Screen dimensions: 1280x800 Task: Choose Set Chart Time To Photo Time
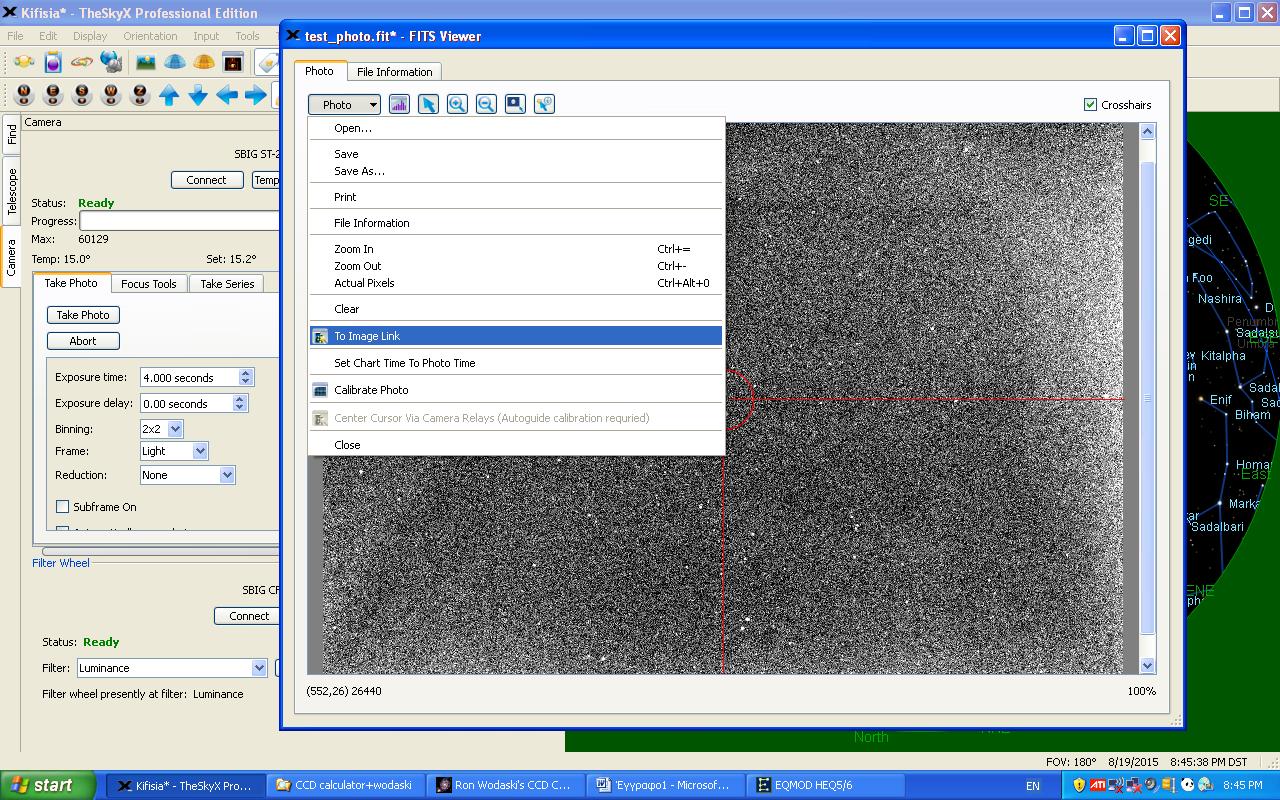click(404, 363)
